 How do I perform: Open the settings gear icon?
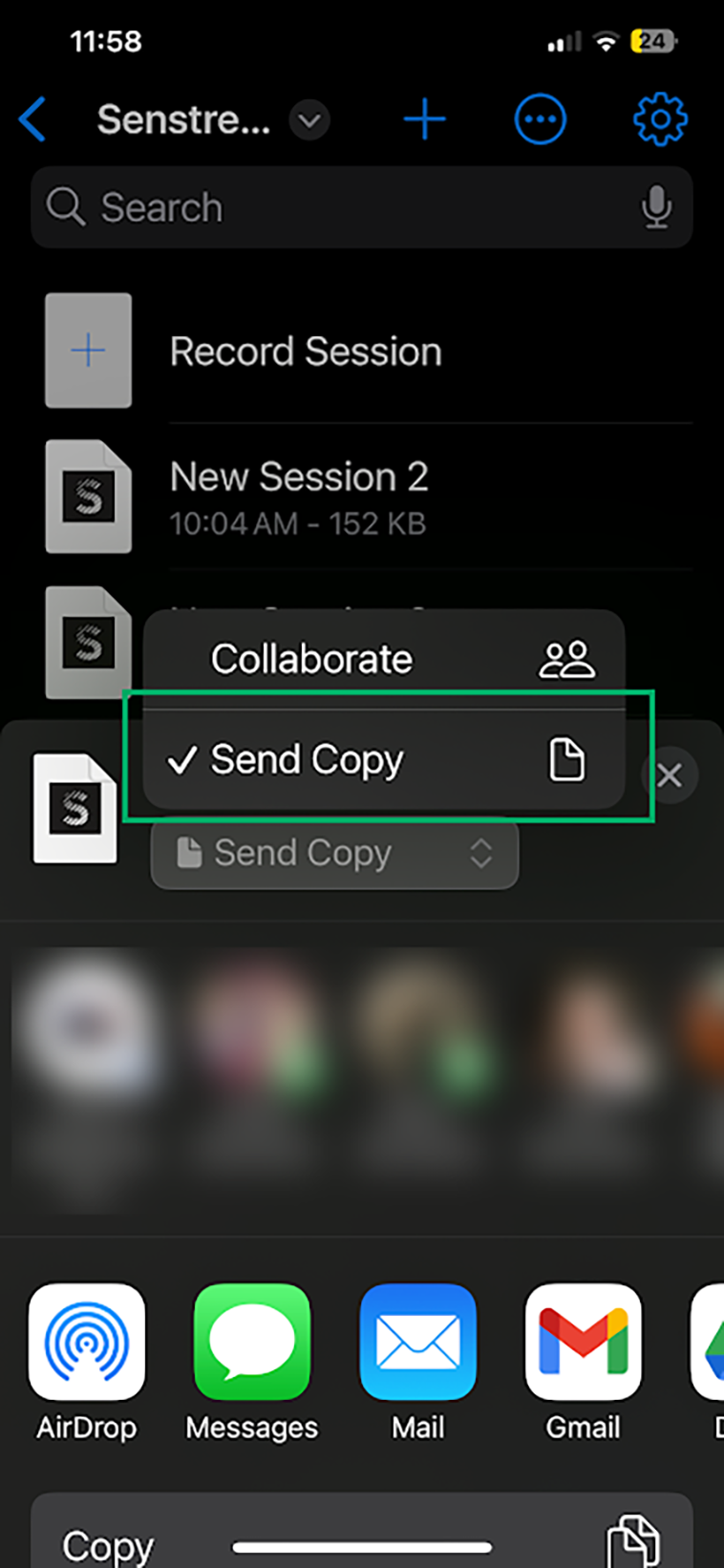click(660, 120)
